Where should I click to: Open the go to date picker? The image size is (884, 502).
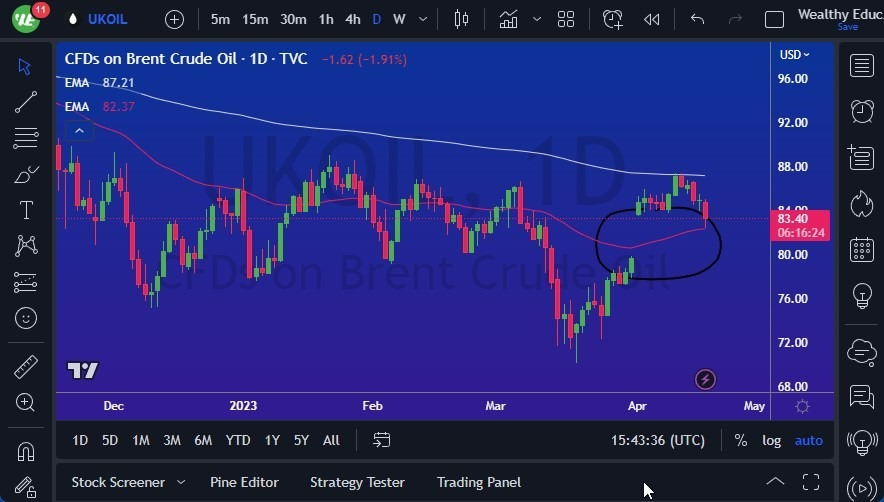pyautogui.click(x=382, y=441)
